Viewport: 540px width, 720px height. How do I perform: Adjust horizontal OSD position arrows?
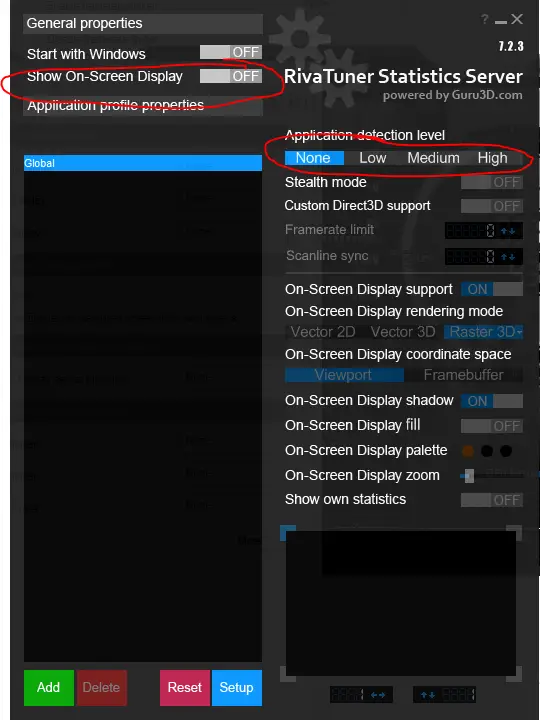click(x=378, y=695)
